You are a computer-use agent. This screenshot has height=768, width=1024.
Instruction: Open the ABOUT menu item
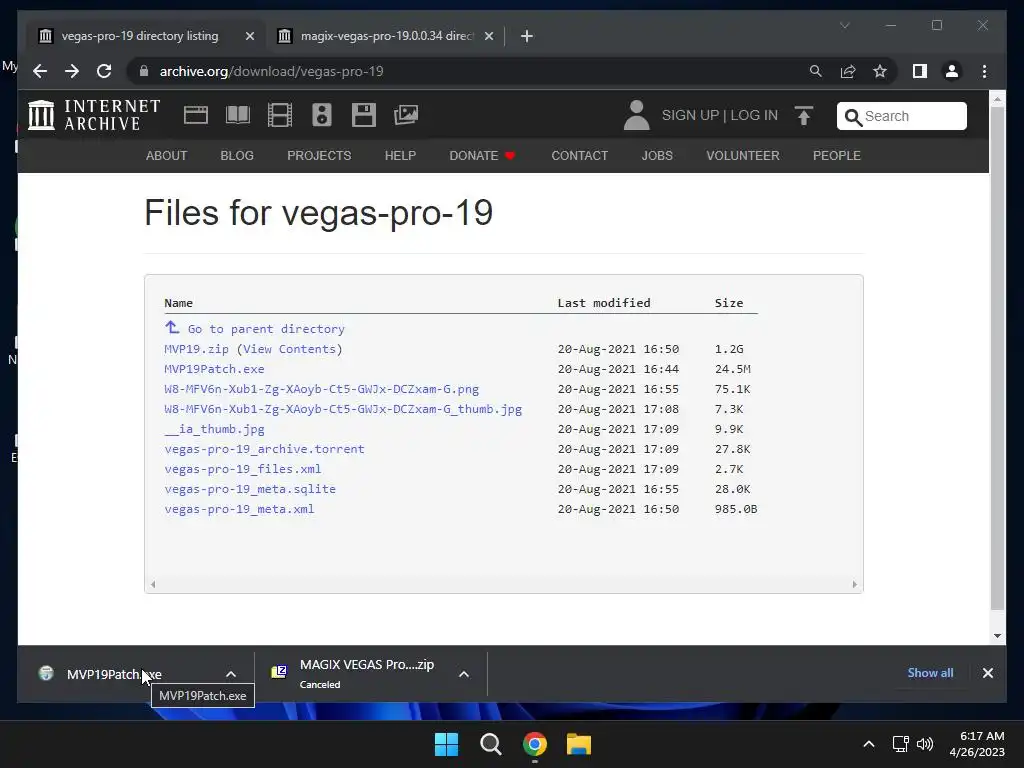[x=167, y=155]
